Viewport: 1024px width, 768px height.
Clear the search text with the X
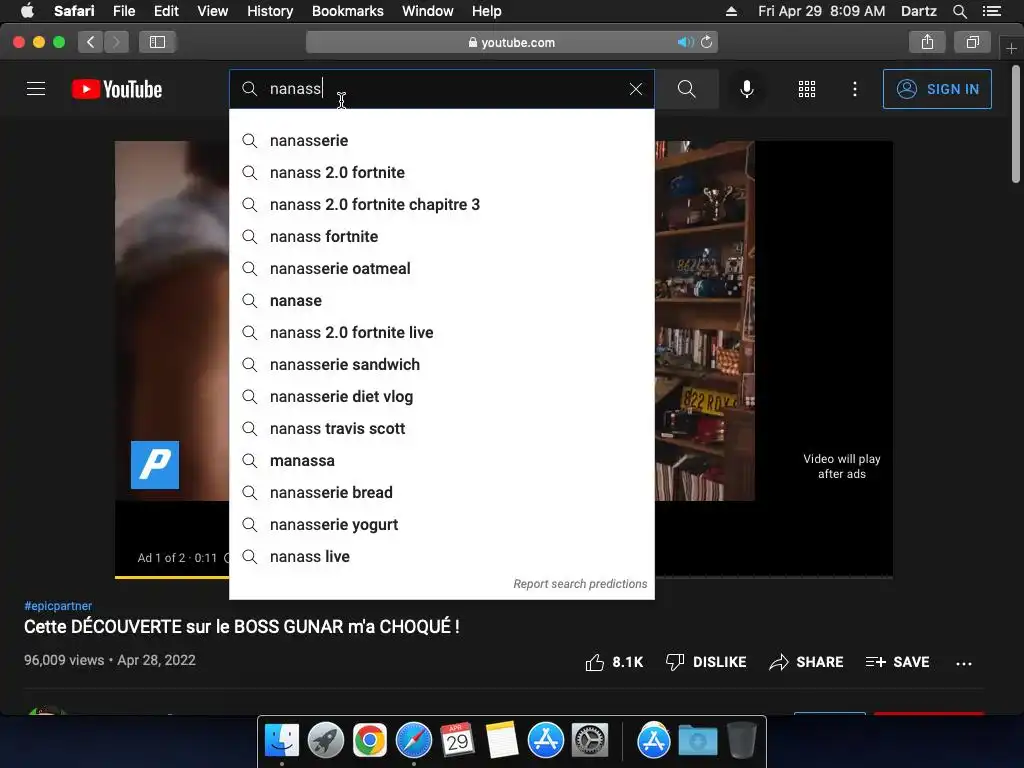tap(635, 89)
